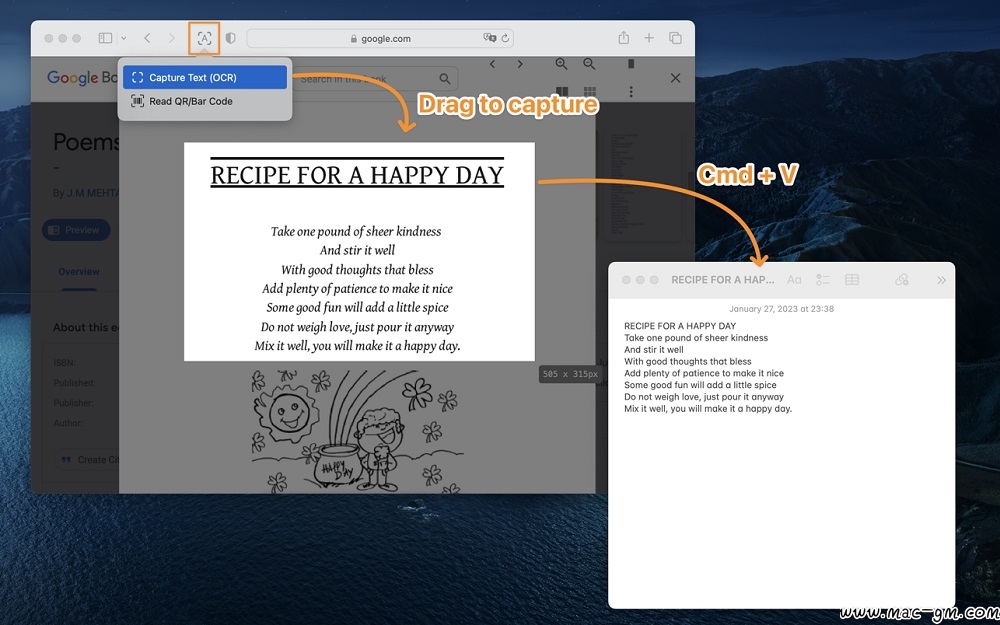Screen dimensions: 1000x625
Task: Click the translate icon in the address bar
Action: (x=489, y=38)
